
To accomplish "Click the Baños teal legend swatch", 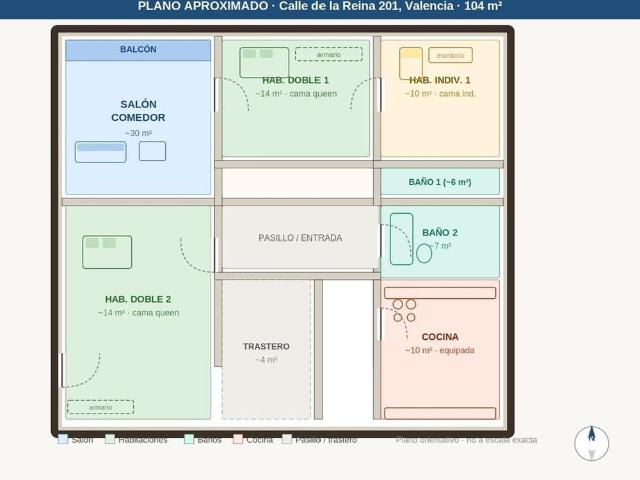I will point(189,439).
